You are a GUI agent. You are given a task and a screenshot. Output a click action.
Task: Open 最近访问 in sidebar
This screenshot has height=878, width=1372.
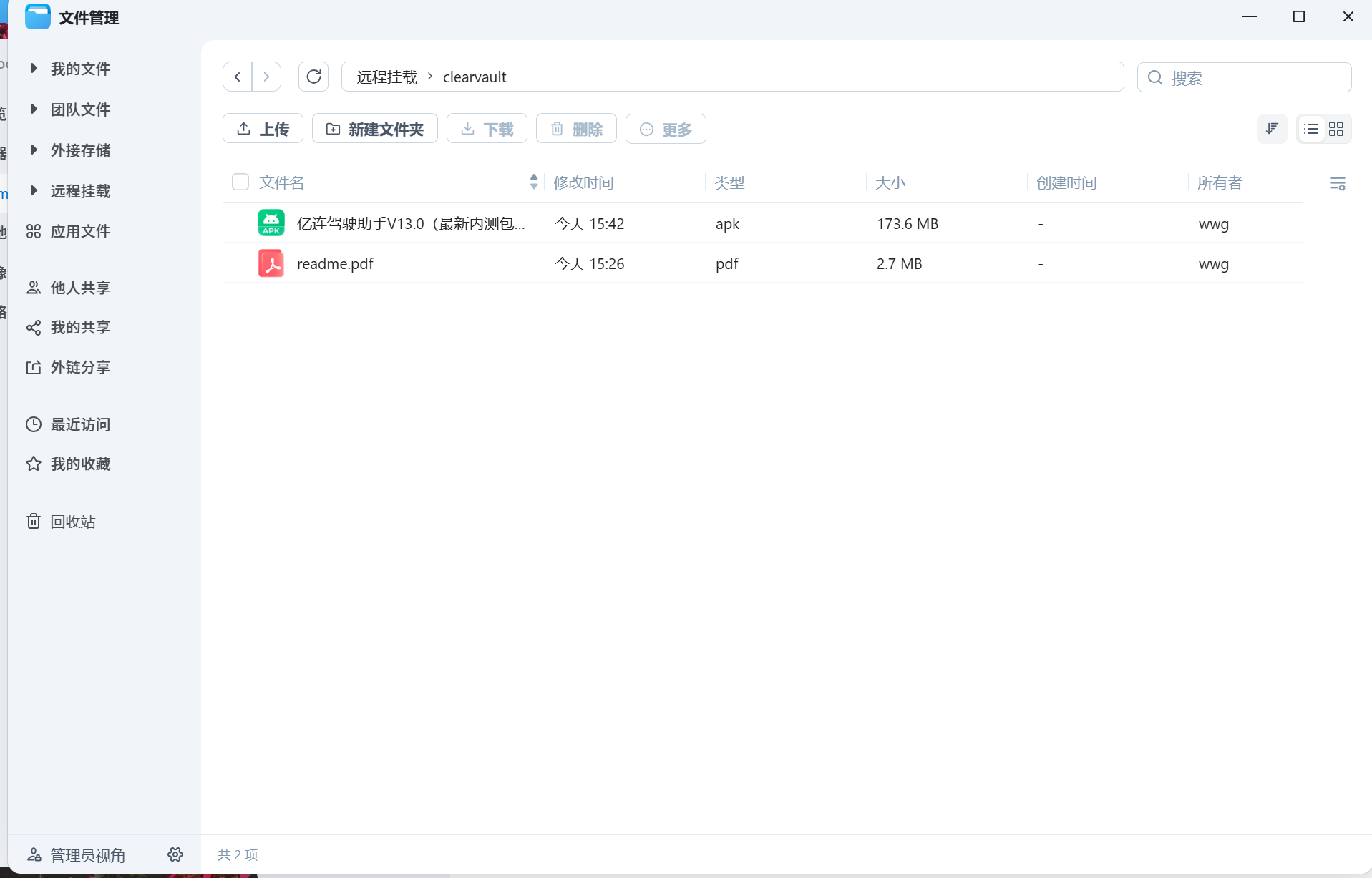point(69,424)
